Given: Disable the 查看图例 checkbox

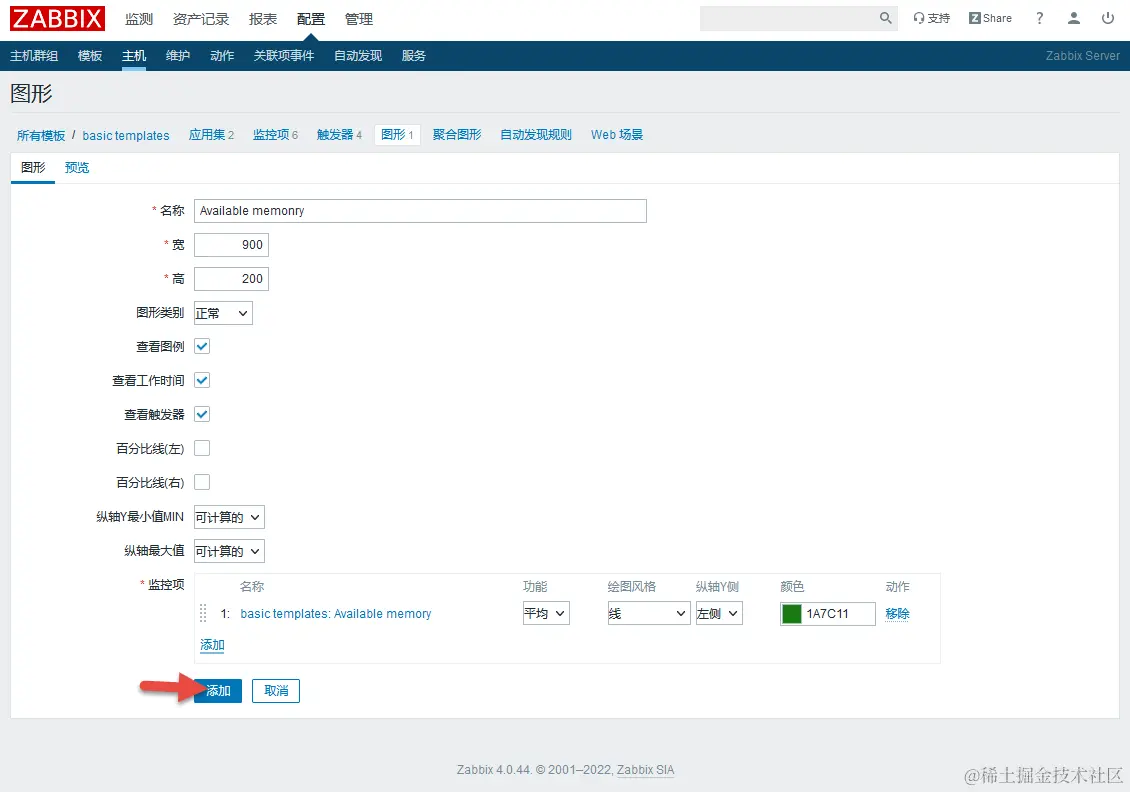Looking at the screenshot, I should click(201, 346).
